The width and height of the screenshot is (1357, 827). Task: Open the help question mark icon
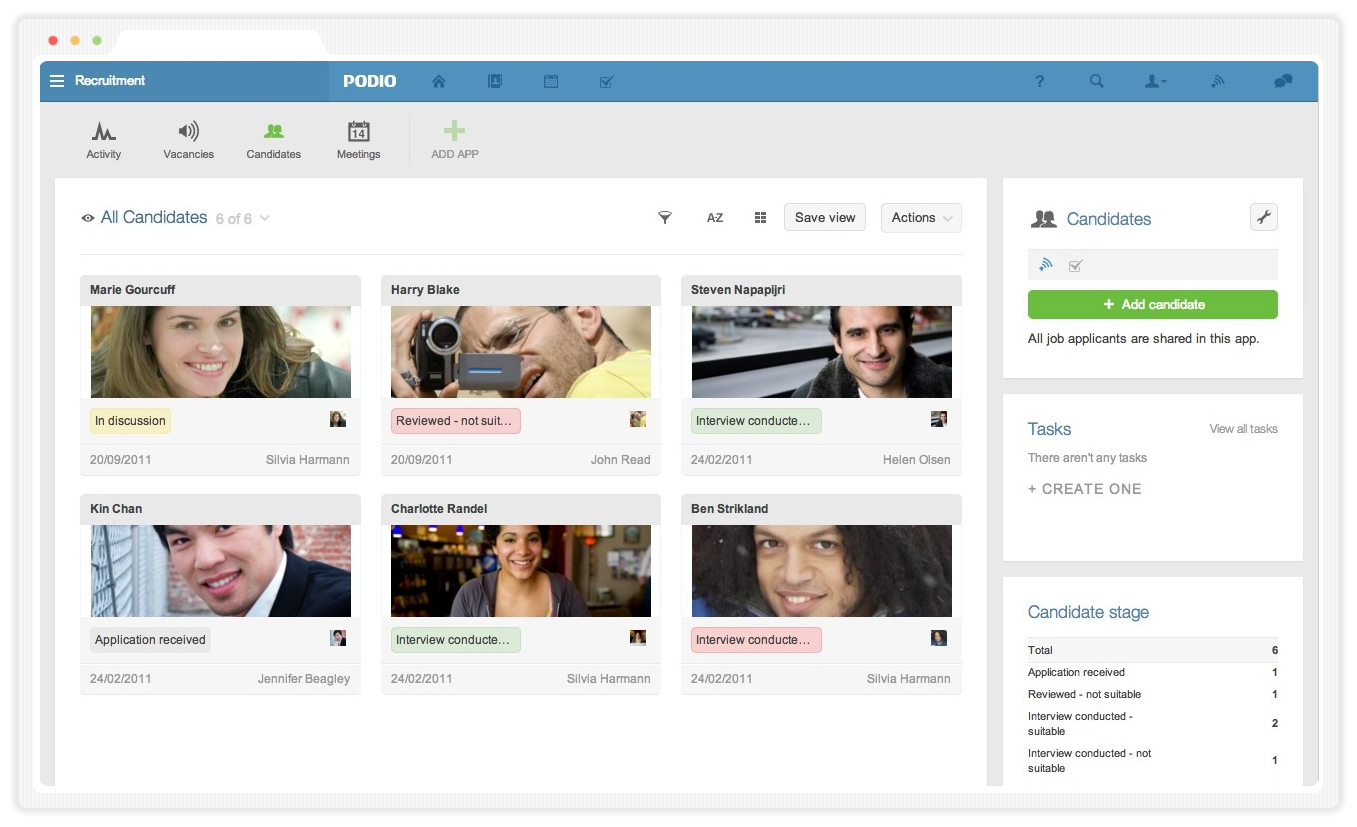1039,82
